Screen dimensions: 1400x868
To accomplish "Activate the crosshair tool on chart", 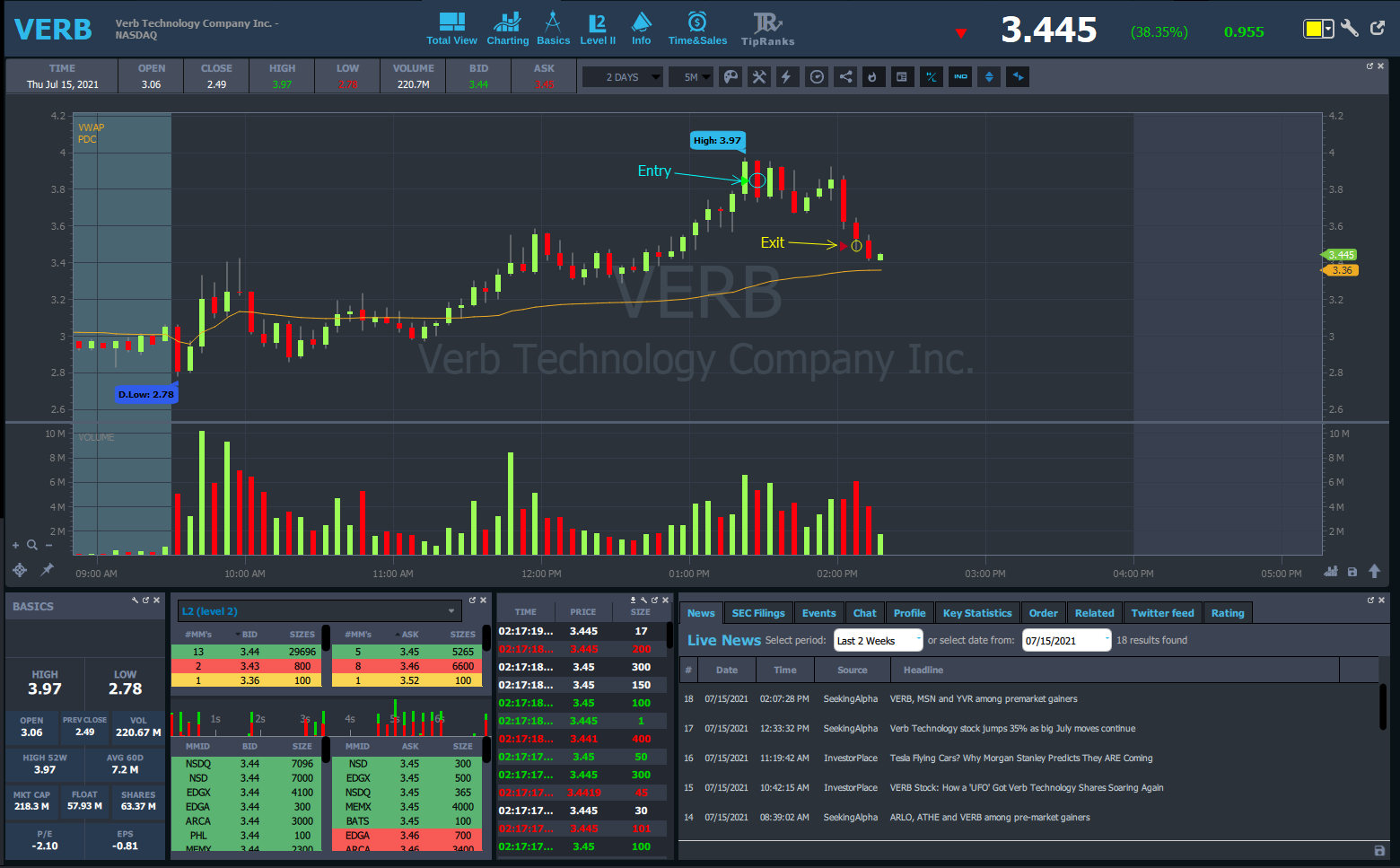I will click(20, 570).
